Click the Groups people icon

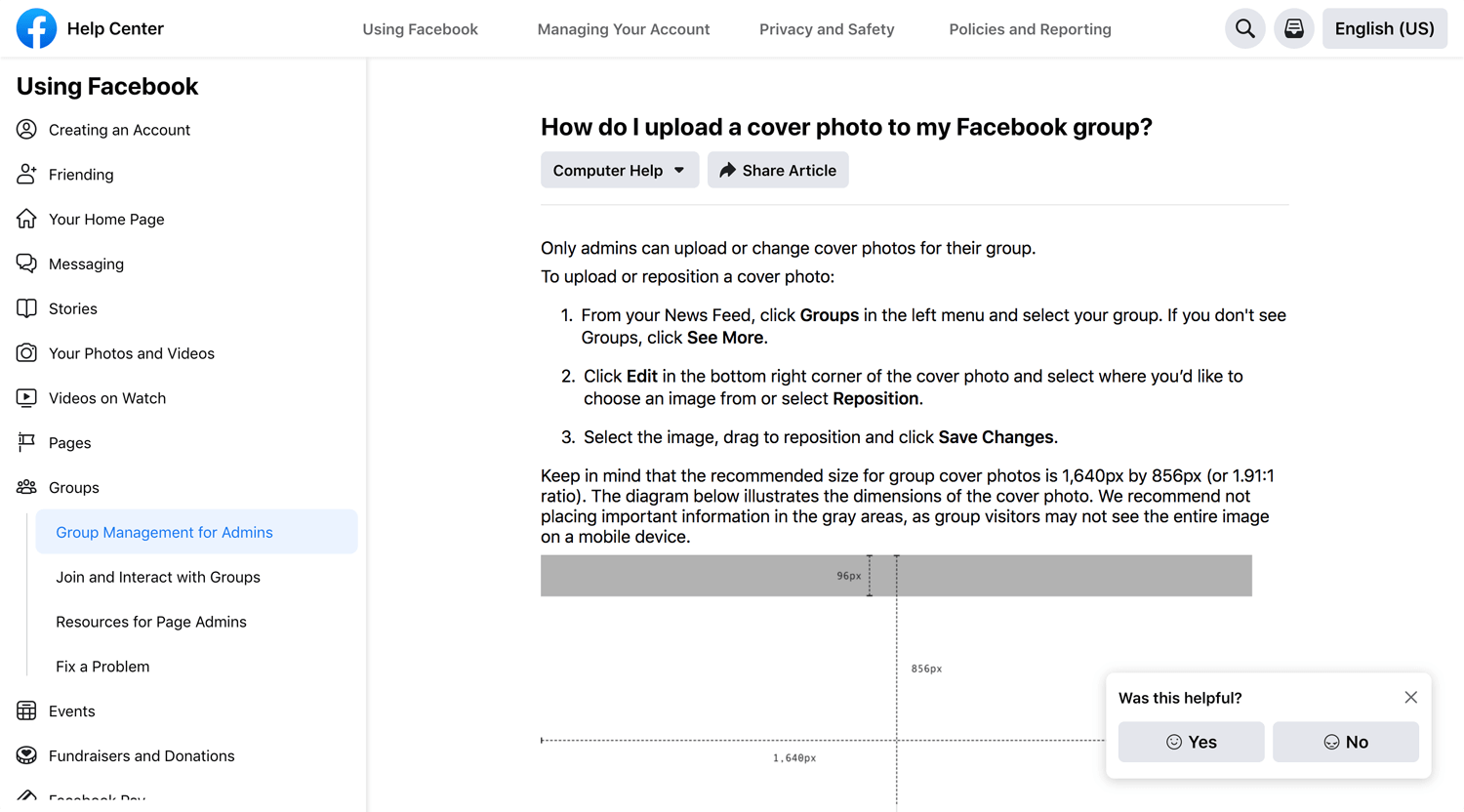pos(26,487)
